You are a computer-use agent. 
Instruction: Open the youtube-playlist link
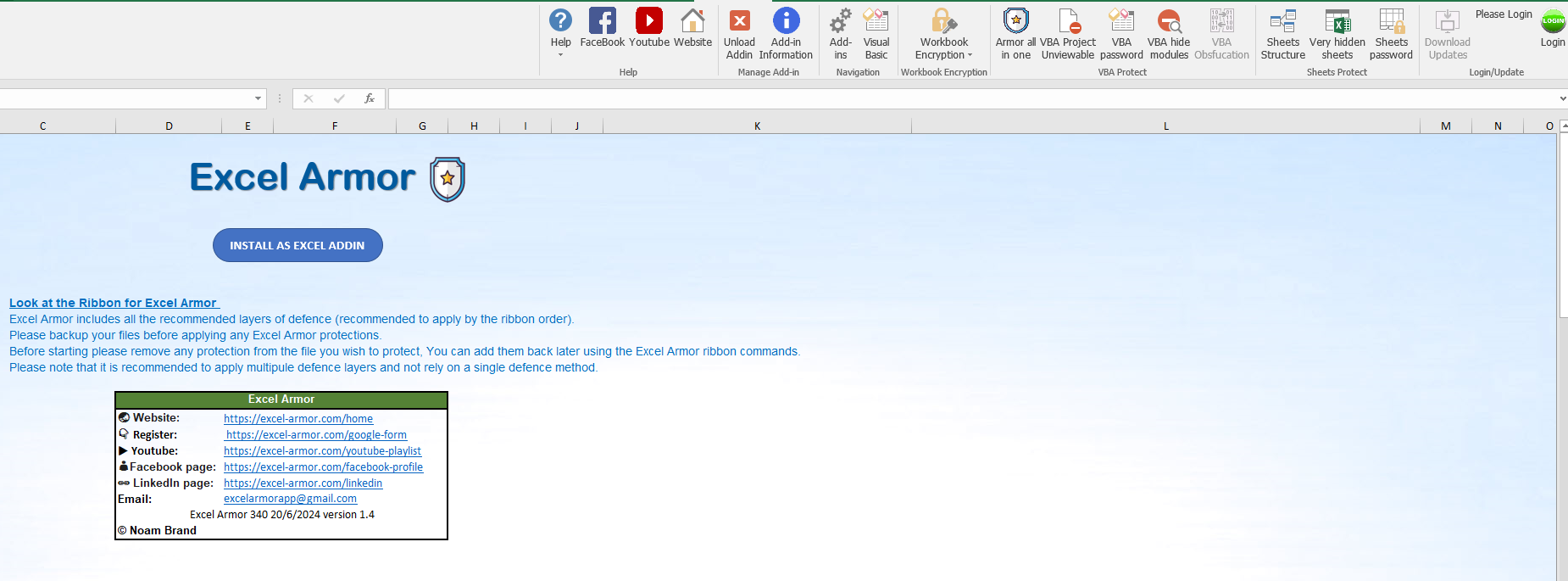tap(322, 451)
